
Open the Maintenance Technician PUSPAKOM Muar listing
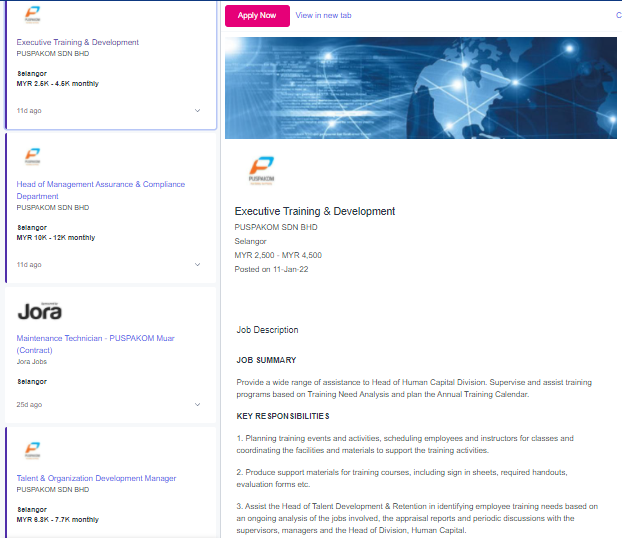pos(95,344)
